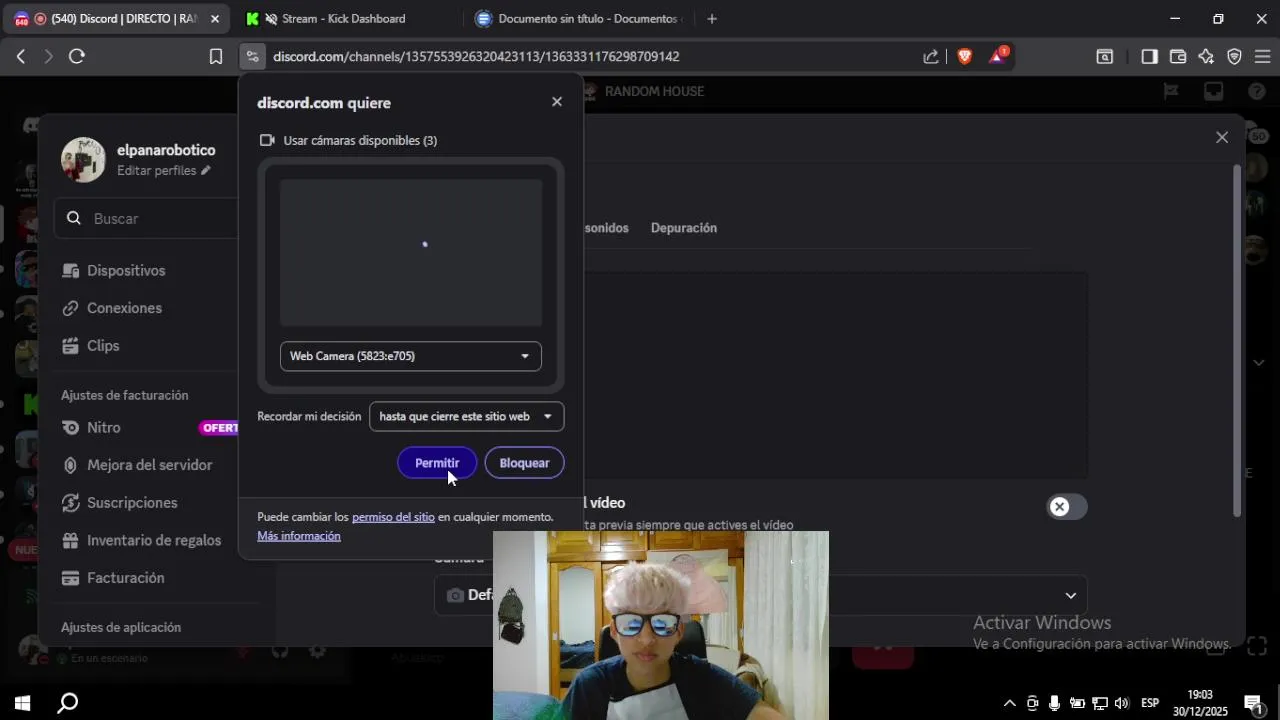Click the browser forward arrow

click(48, 57)
